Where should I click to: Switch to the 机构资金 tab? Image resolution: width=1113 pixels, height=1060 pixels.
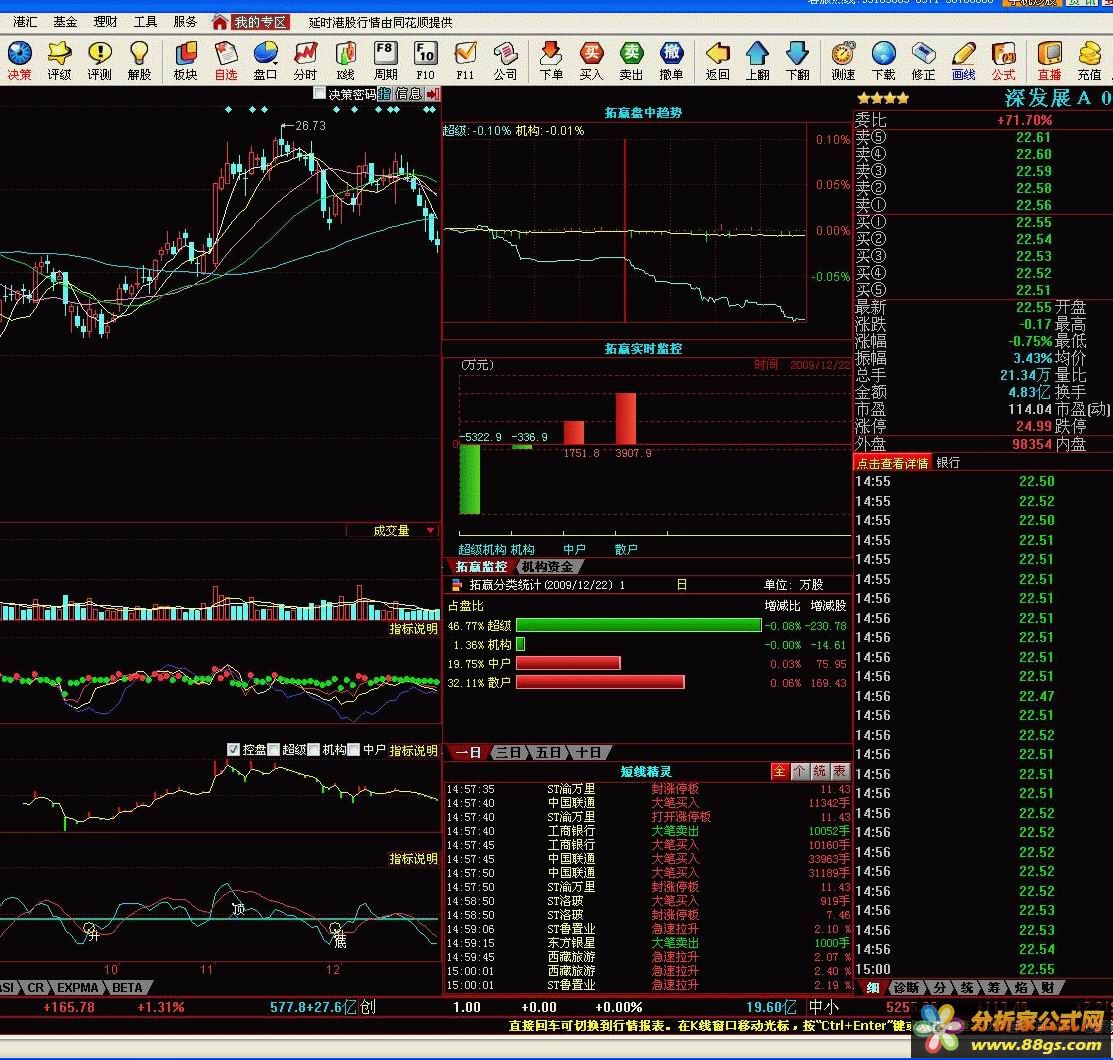(547, 567)
